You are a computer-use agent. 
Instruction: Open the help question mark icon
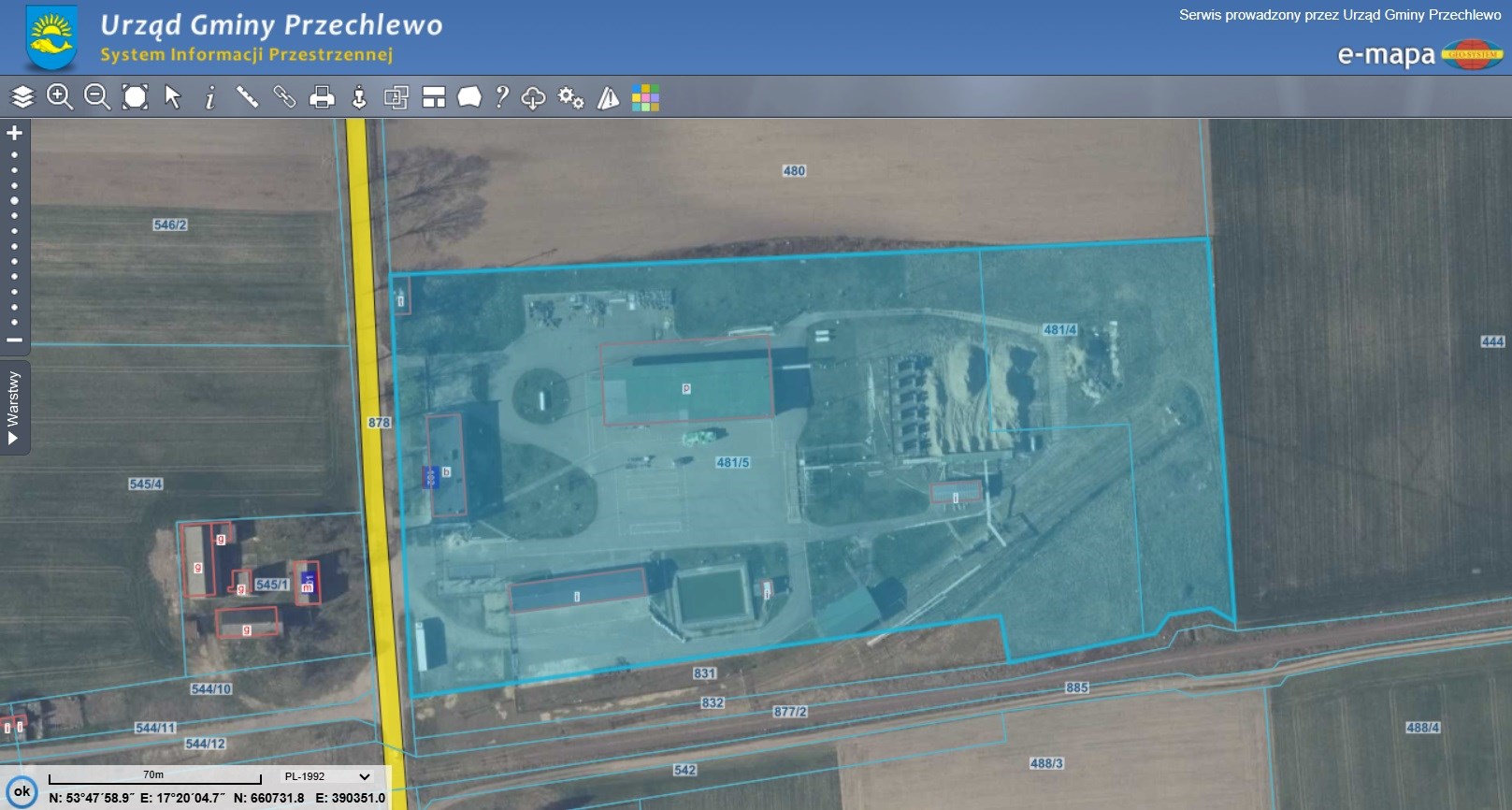coord(502,97)
